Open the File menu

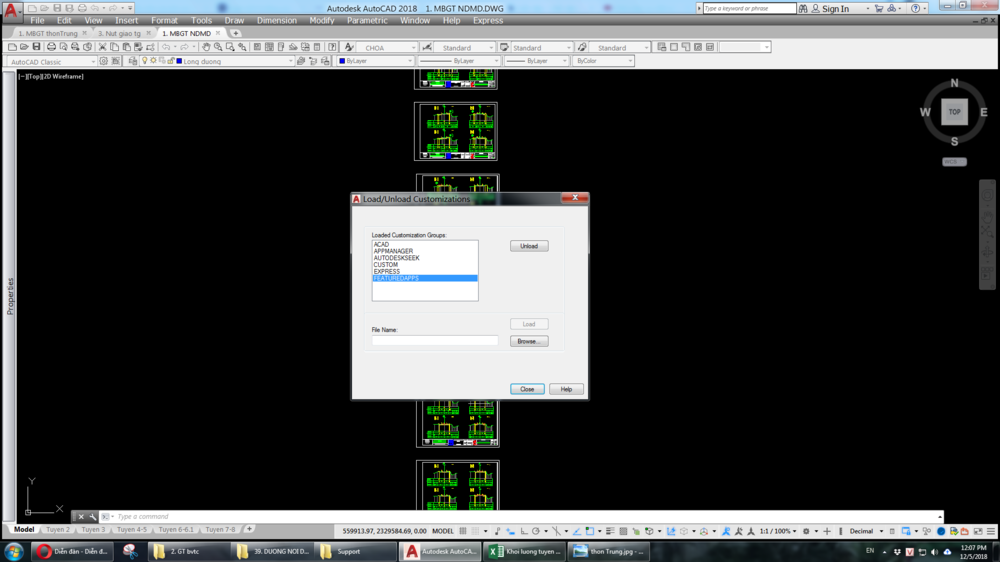(x=37, y=20)
